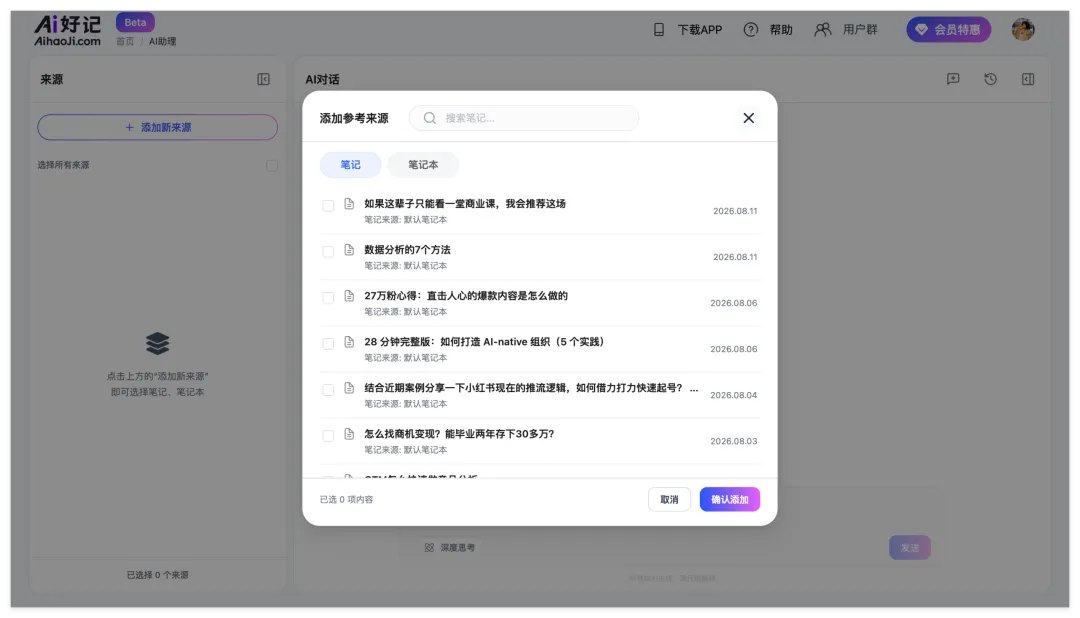The image size is (1080, 618).
Task: Click 添加新来源 button
Action: click(158, 127)
